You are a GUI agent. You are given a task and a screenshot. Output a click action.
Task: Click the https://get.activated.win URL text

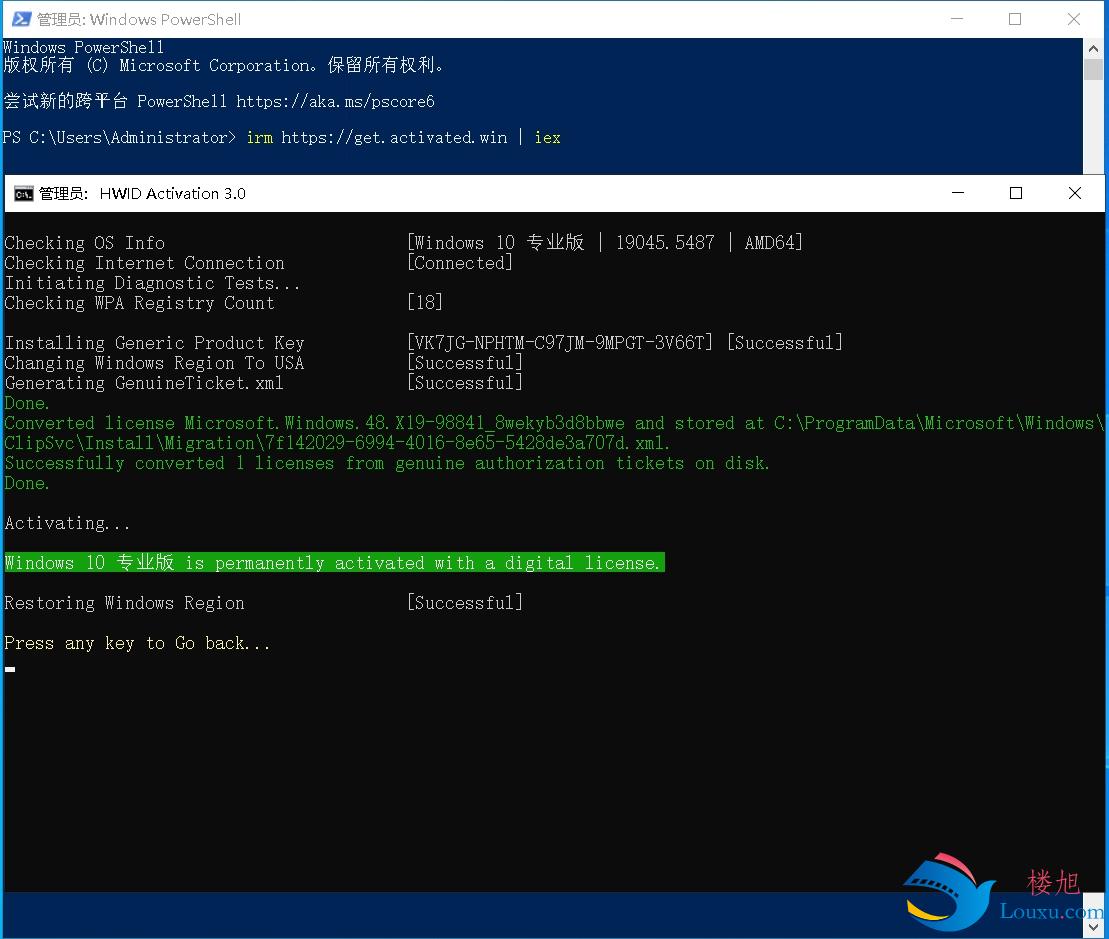tap(394, 138)
